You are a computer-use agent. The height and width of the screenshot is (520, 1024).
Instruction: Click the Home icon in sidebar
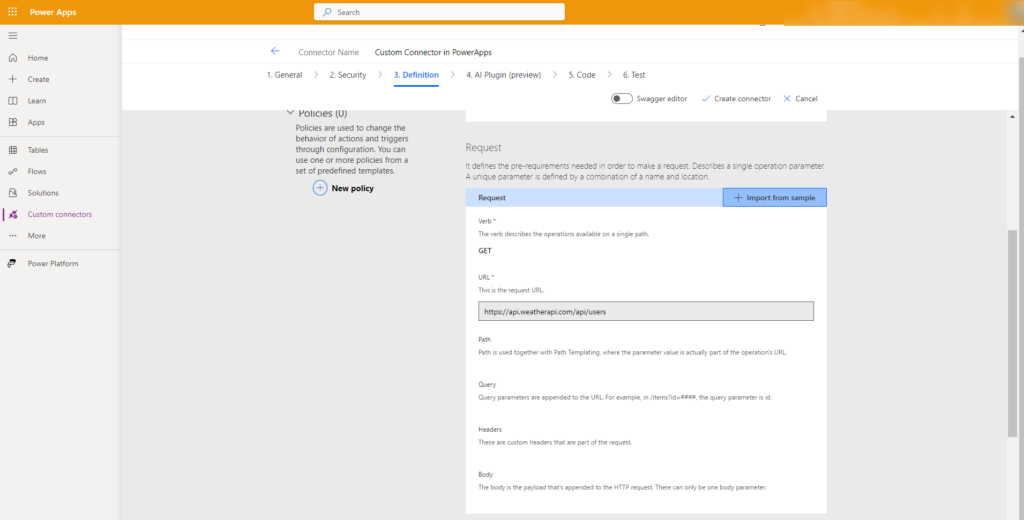(13, 58)
